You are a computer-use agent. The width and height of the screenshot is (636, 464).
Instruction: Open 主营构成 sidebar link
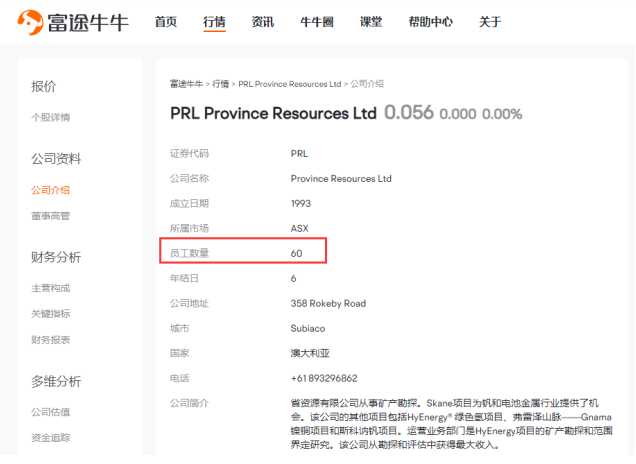pos(51,288)
